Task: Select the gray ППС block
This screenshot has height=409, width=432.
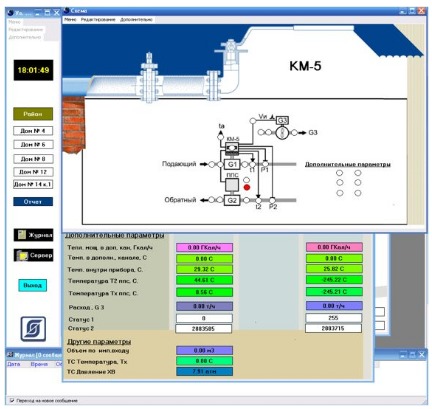Action: 232,185
